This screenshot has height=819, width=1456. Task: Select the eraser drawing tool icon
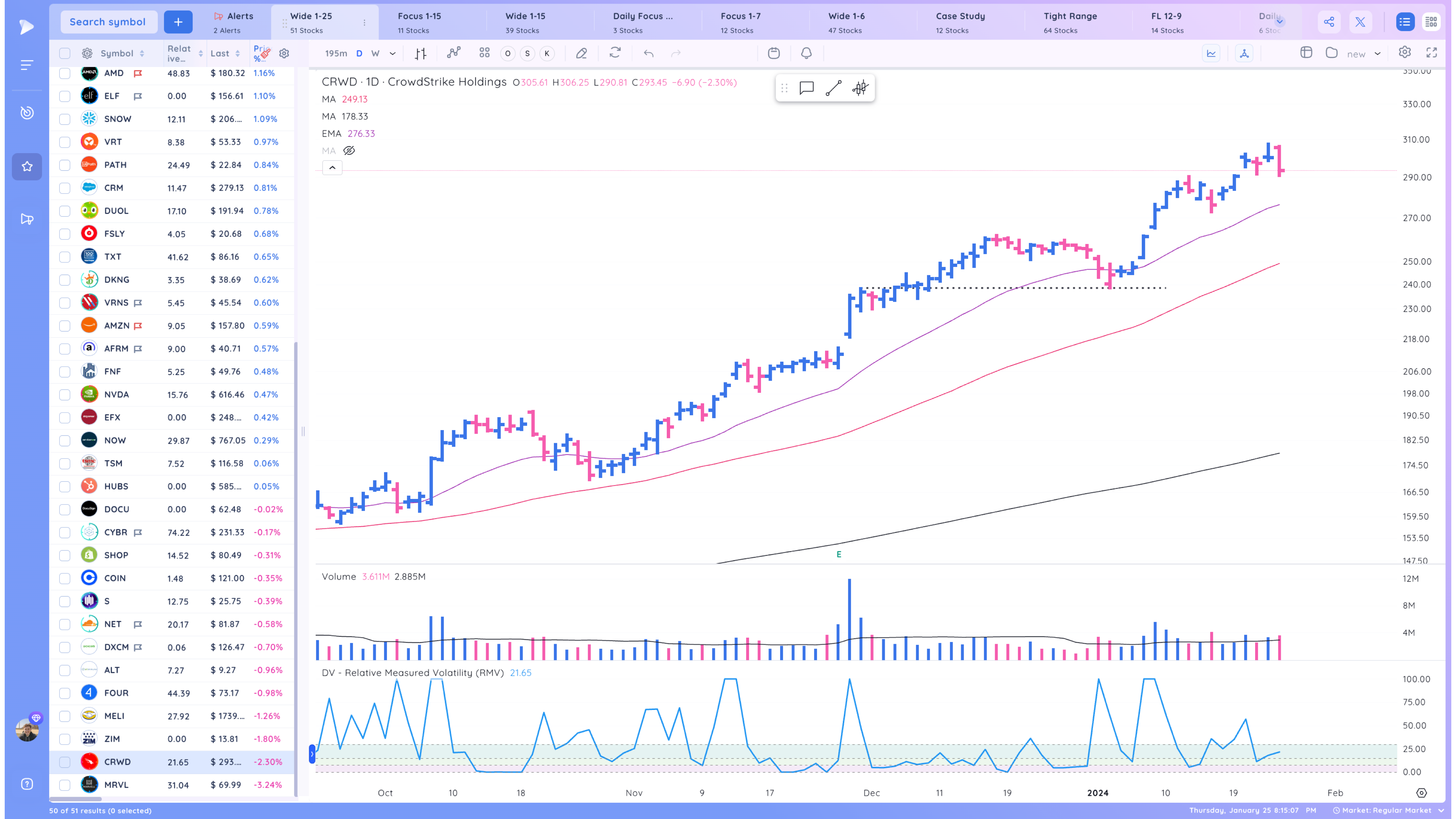581,53
